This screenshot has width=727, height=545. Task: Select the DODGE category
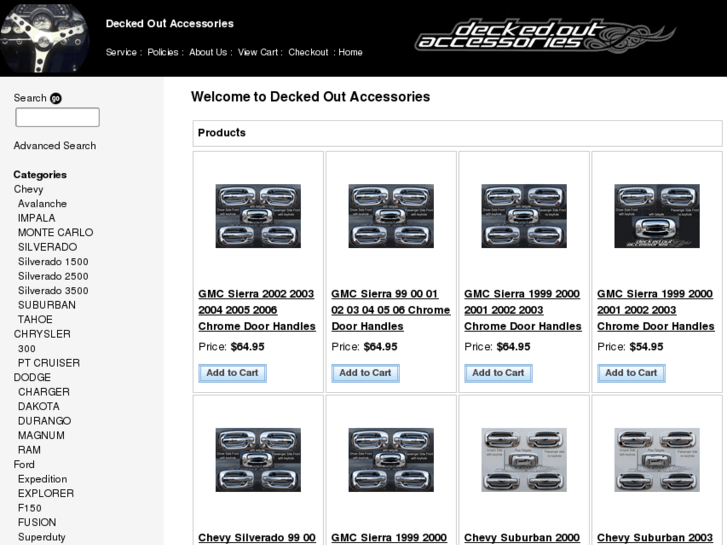[32, 378]
